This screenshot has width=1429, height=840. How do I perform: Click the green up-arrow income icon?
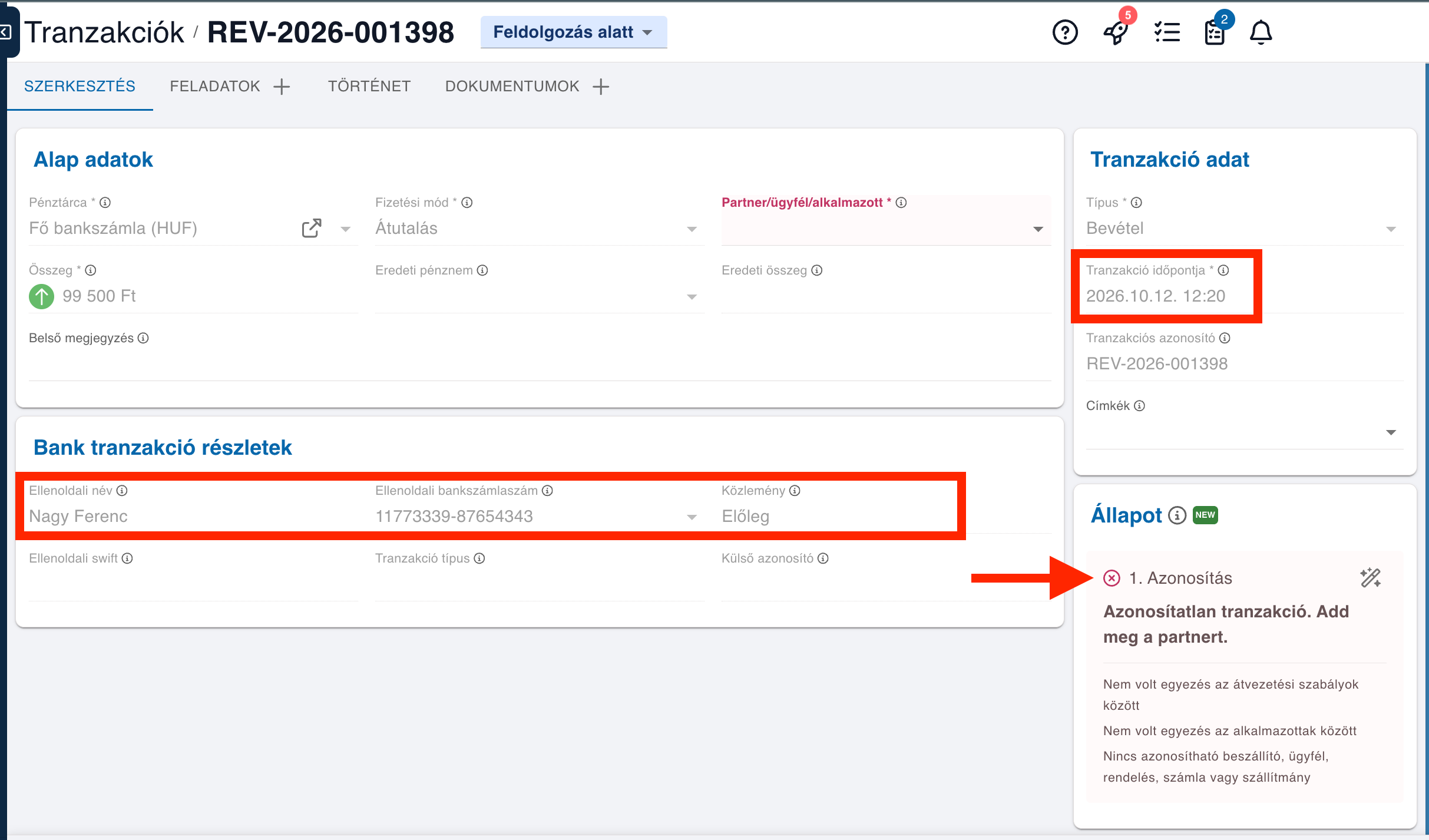point(41,296)
